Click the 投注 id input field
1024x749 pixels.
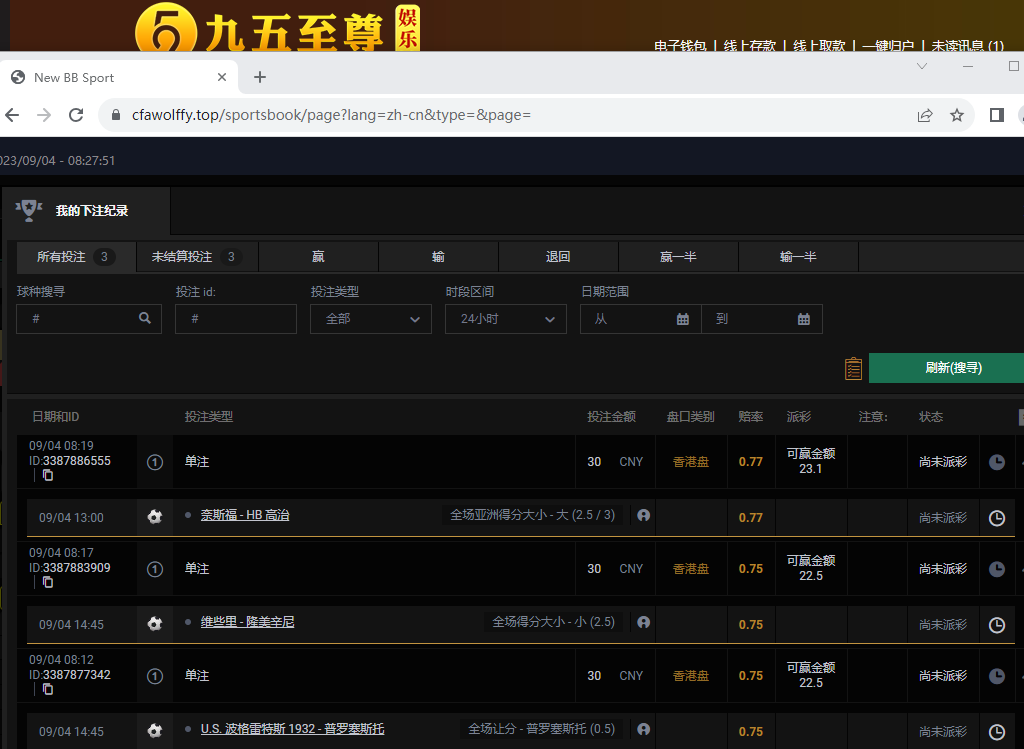coord(236,319)
